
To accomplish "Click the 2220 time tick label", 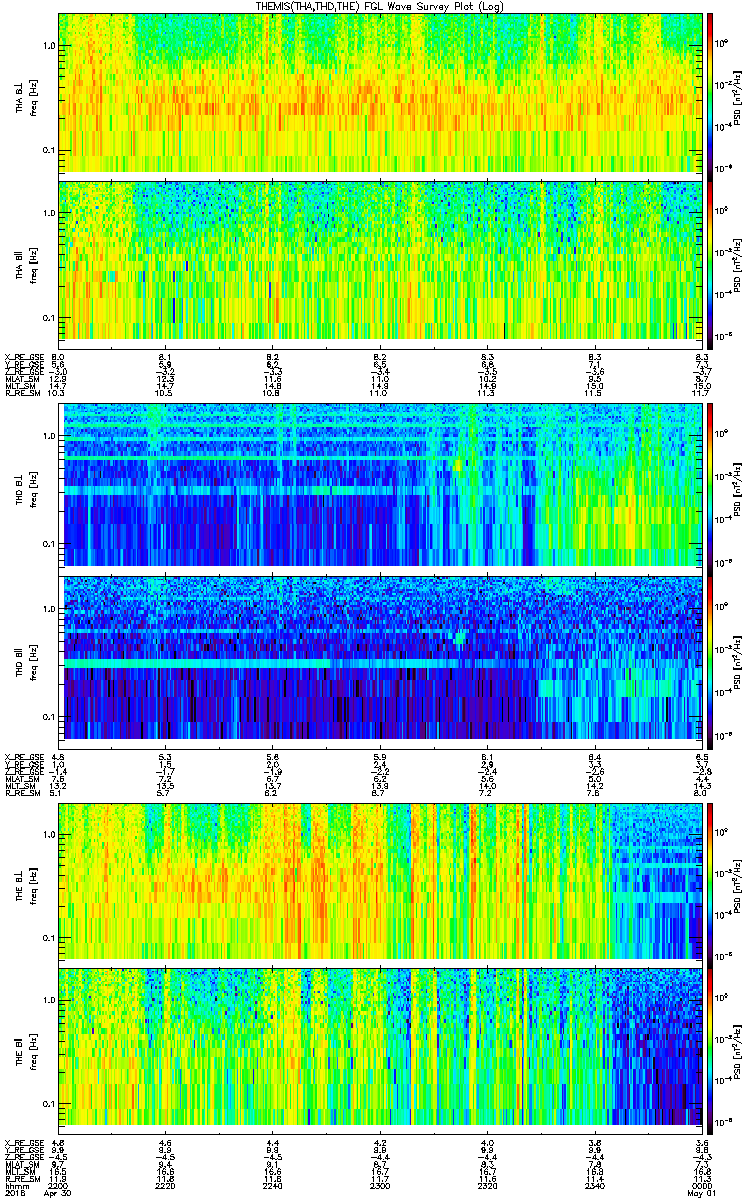I will pos(165,1185).
